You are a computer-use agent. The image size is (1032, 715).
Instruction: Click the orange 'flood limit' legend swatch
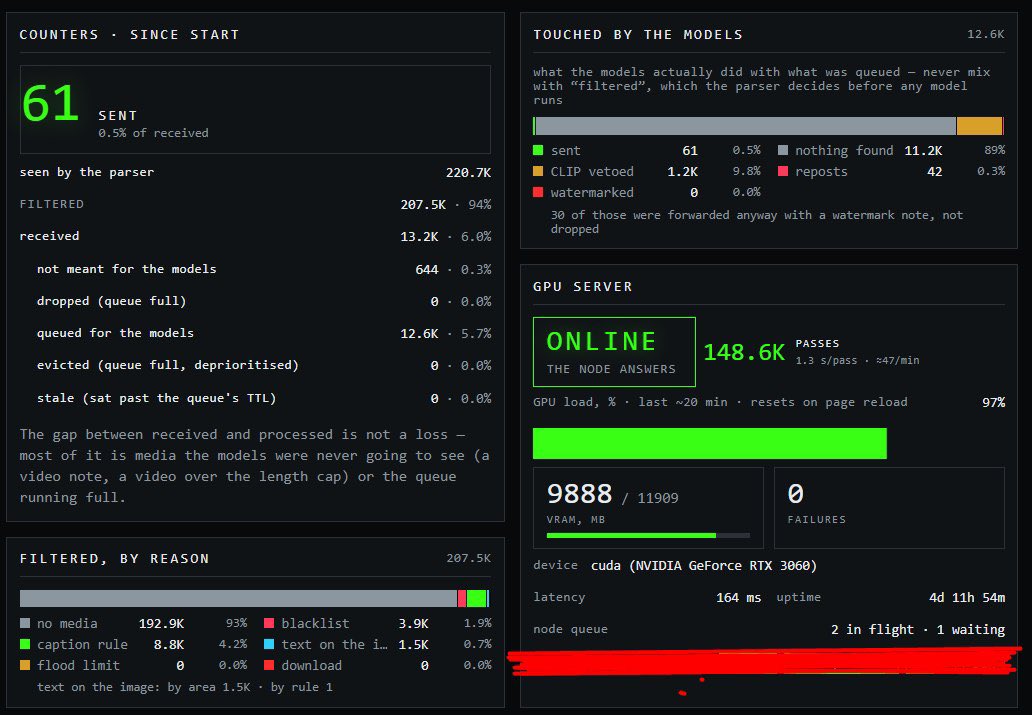[25, 665]
